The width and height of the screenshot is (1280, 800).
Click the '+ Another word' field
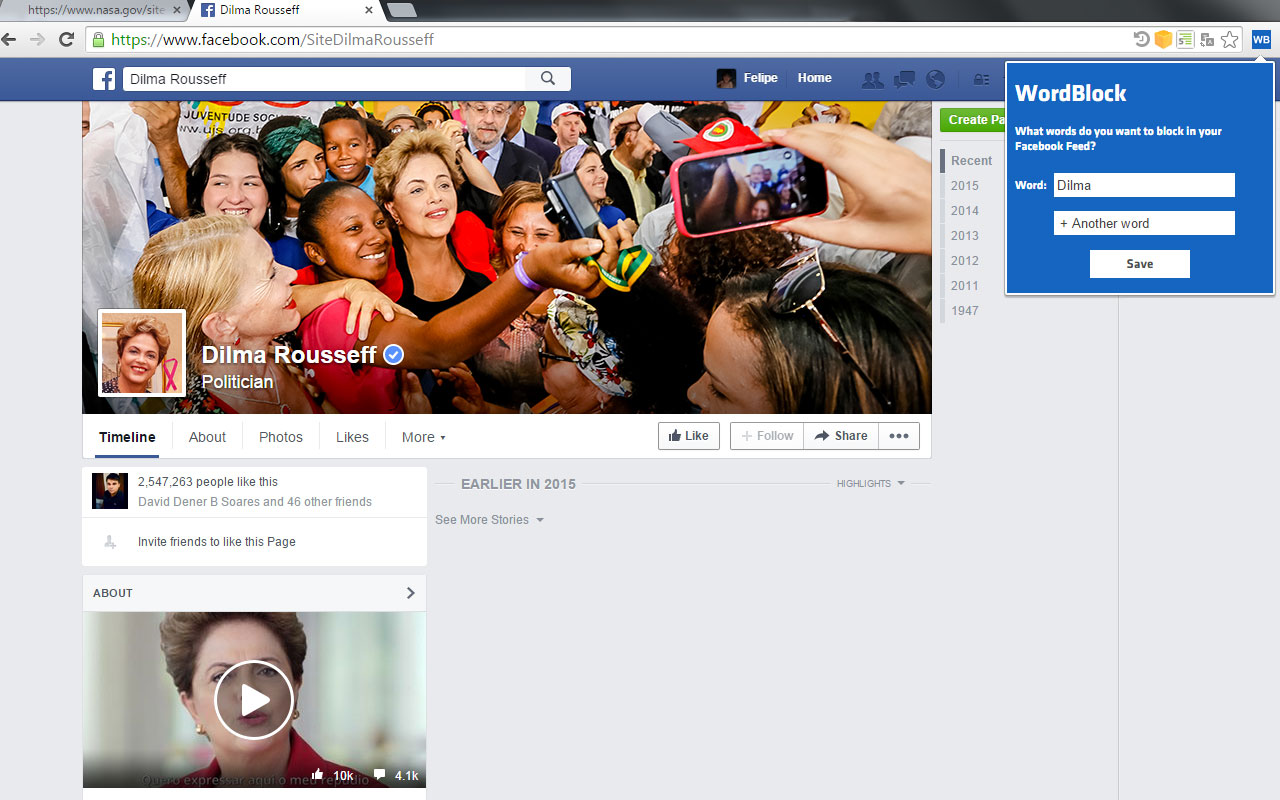tap(1144, 223)
